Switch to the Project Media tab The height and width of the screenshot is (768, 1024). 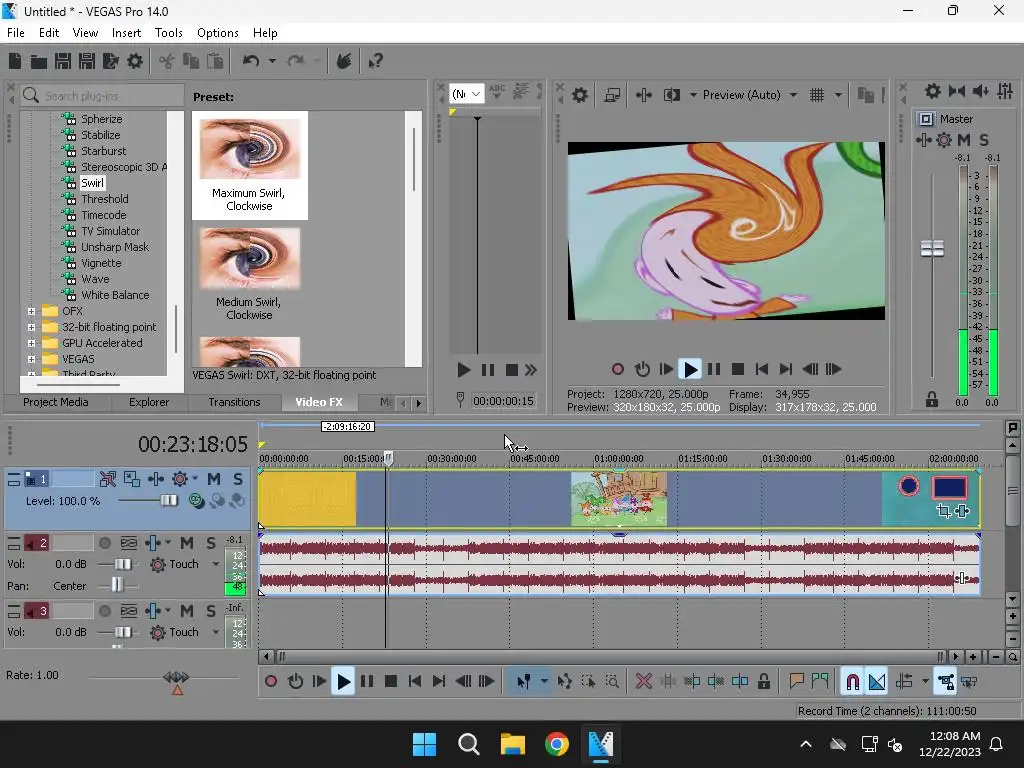click(x=56, y=402)
